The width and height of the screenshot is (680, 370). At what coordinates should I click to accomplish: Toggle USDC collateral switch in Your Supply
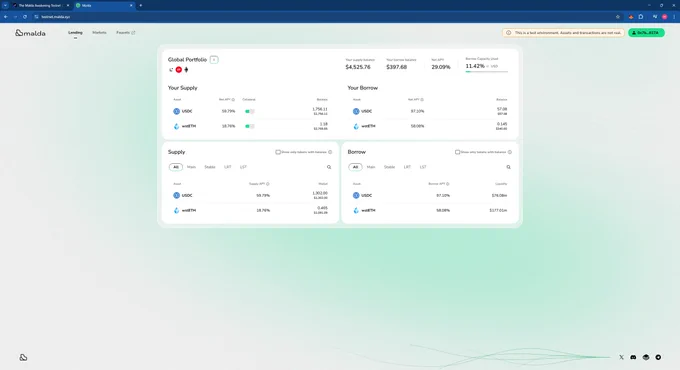pyautogui.click(x=249, y=111)
